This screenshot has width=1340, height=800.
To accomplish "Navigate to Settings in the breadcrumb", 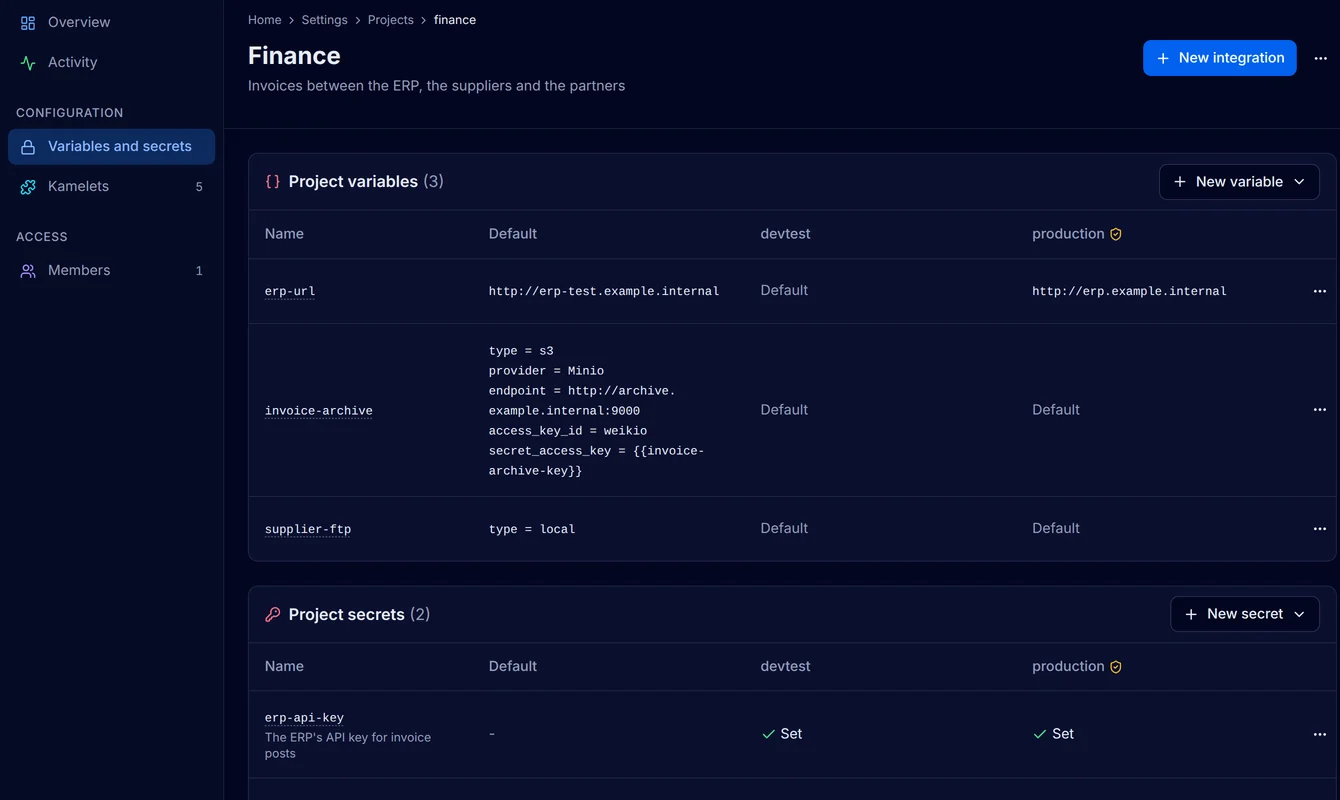I will pos(325,20).
